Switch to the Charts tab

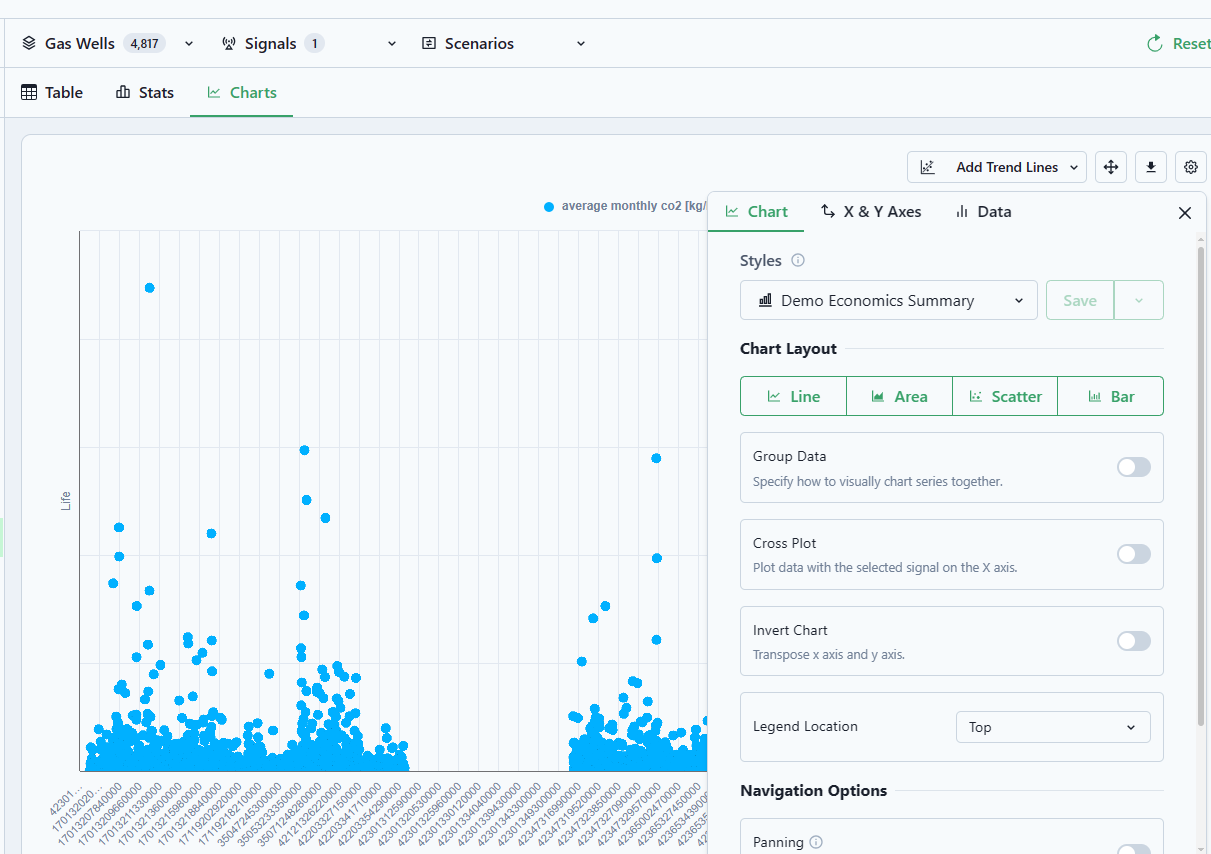(x=242, y=92)
